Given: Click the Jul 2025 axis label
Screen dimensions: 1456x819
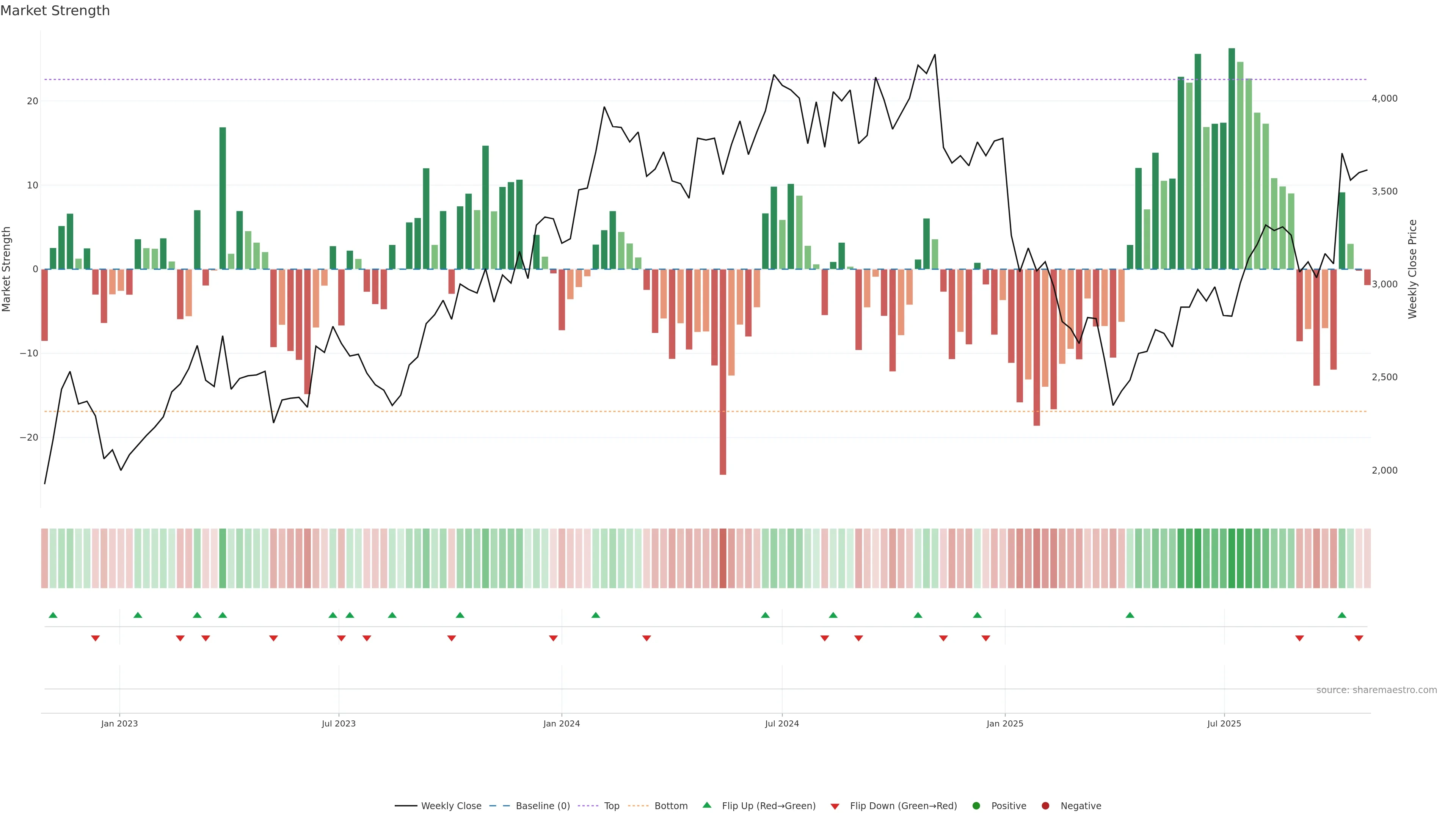Looking at the screenshot, I should coord(1224,723).
